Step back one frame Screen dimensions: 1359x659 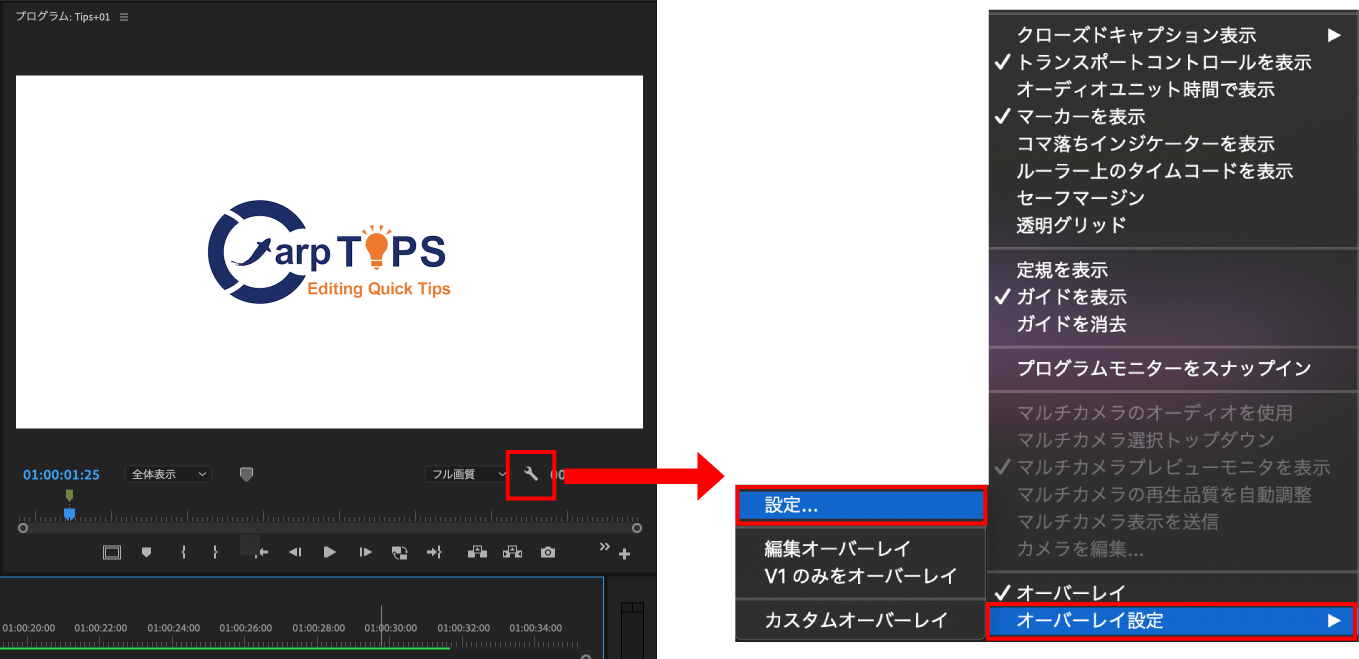pyautogui.click(x=295, y=552)
